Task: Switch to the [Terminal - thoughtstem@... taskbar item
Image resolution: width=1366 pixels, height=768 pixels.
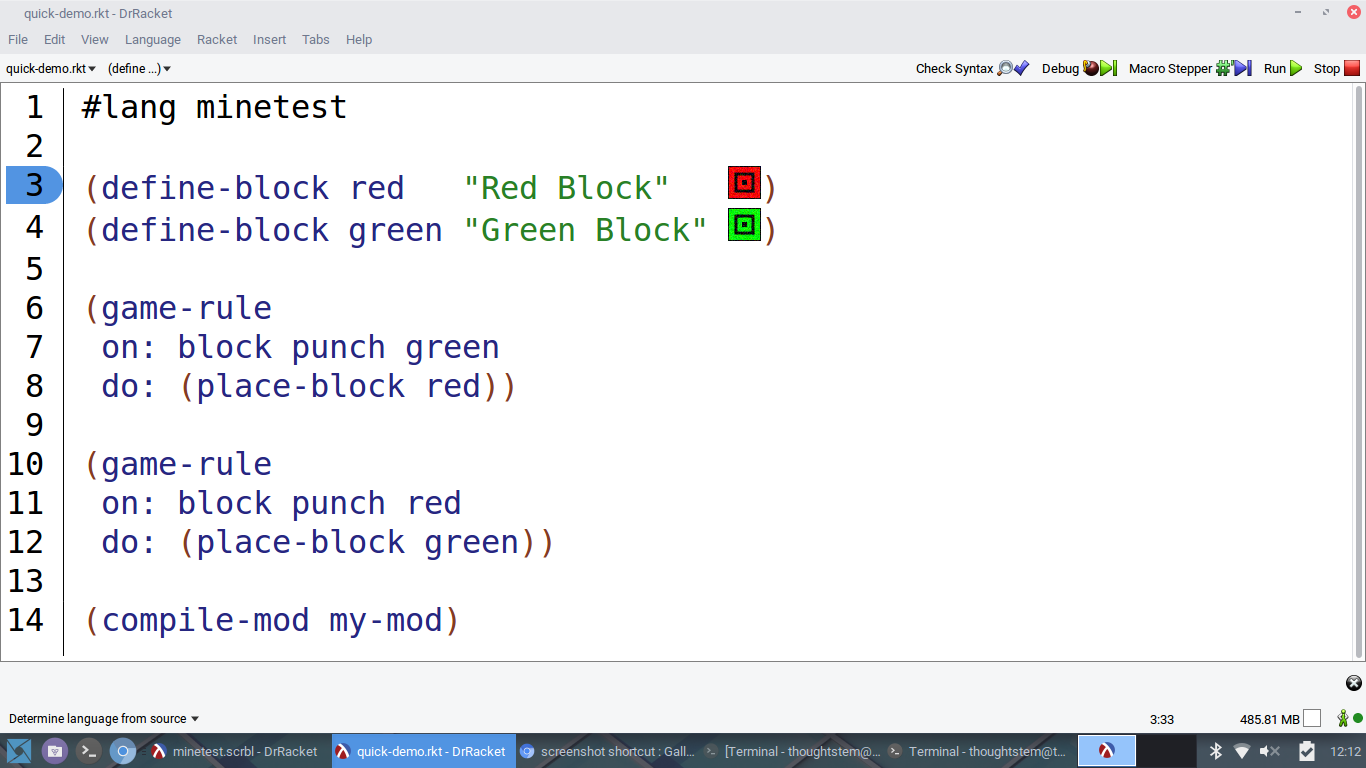Action: tap(792, 751)
